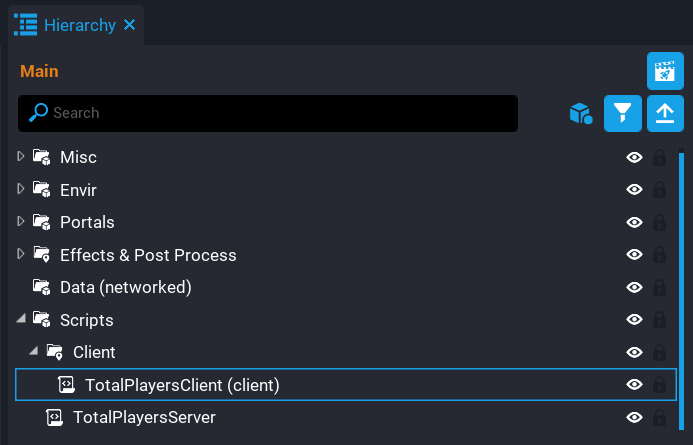Click the TotalPlayersServer script icon
The image size is (693, 445).
tap(55, 417)
